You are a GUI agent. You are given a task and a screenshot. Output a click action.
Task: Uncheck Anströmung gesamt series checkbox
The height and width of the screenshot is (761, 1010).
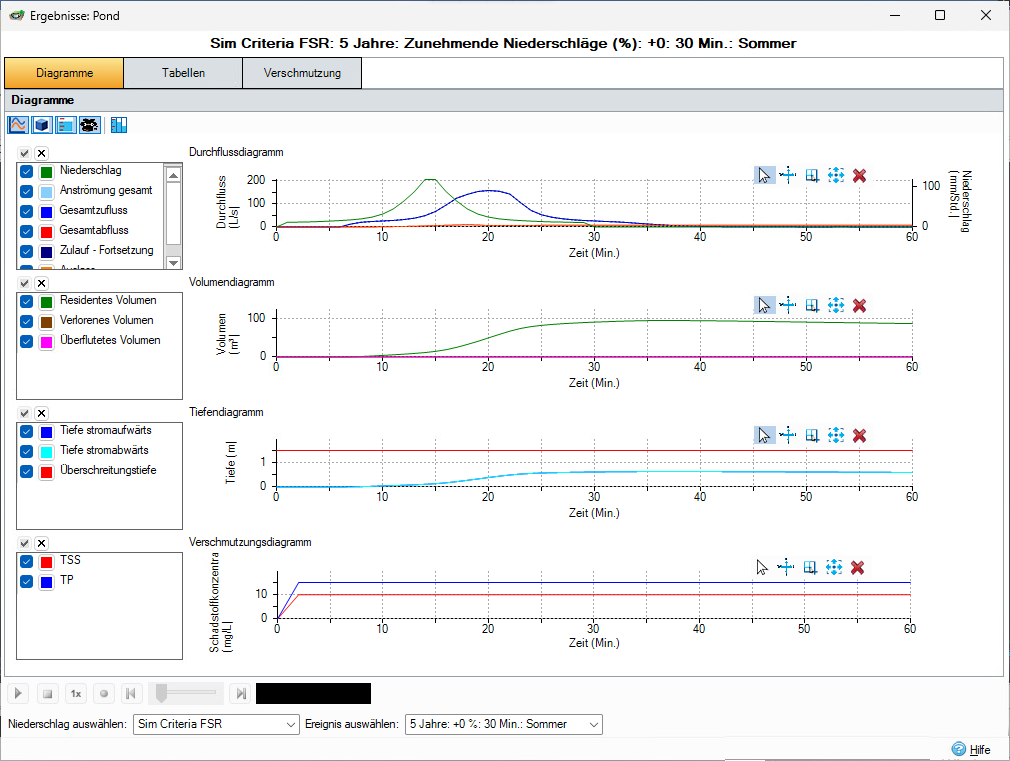tap(26, 191)
